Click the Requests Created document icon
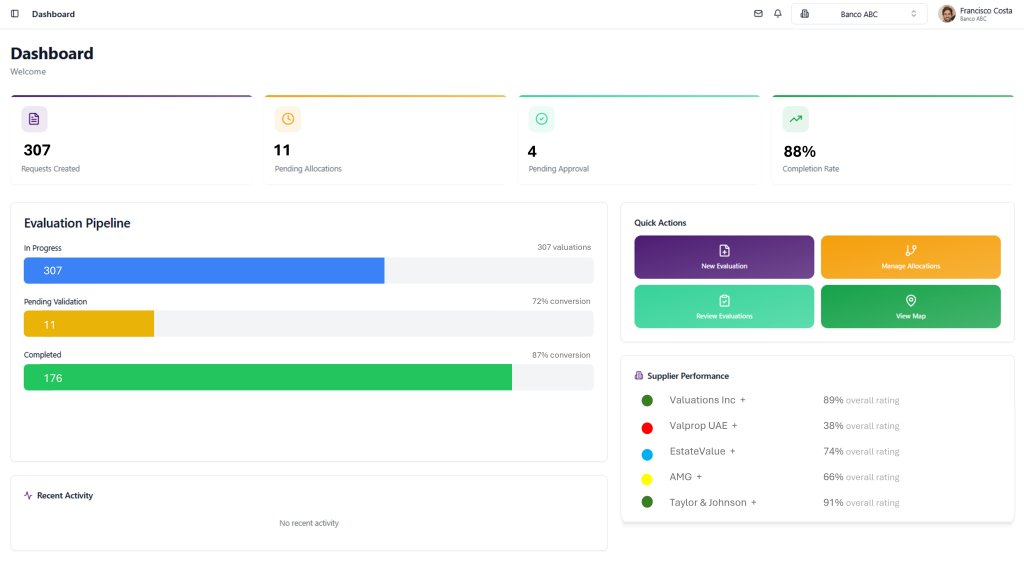The width and height of the screenshot is (1024, 565). tap(34, 119)
